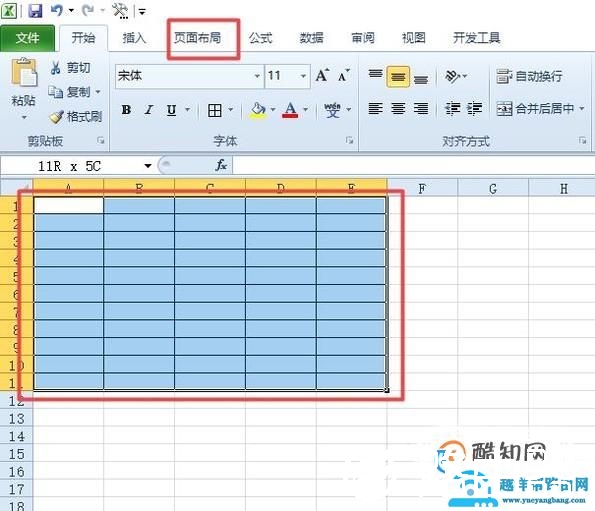Select column G header
The height and width of the screenshot is (511, 595).
[493, 188]
